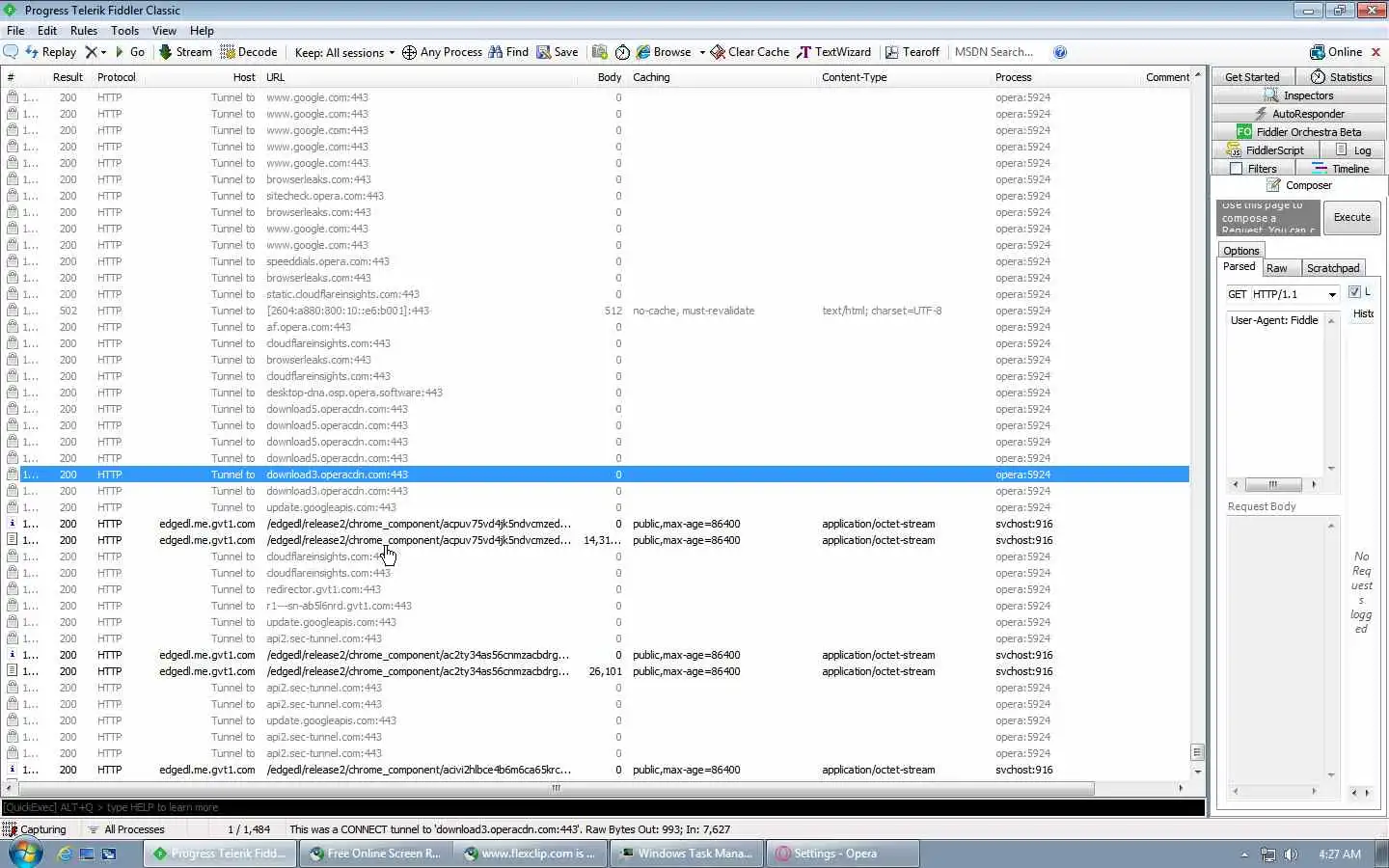
Task: Click the timer stopwatch icon in the toolbar
Action: (623, 52)
